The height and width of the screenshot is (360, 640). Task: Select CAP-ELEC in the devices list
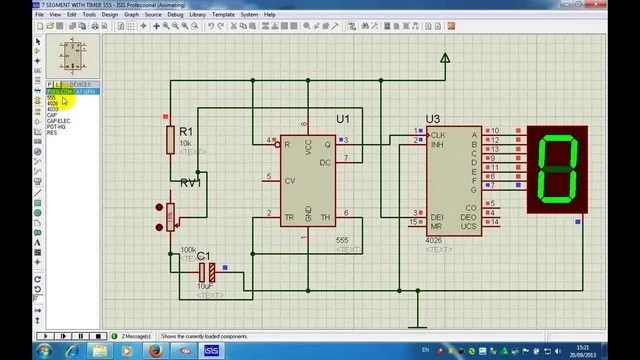[58, 121]
